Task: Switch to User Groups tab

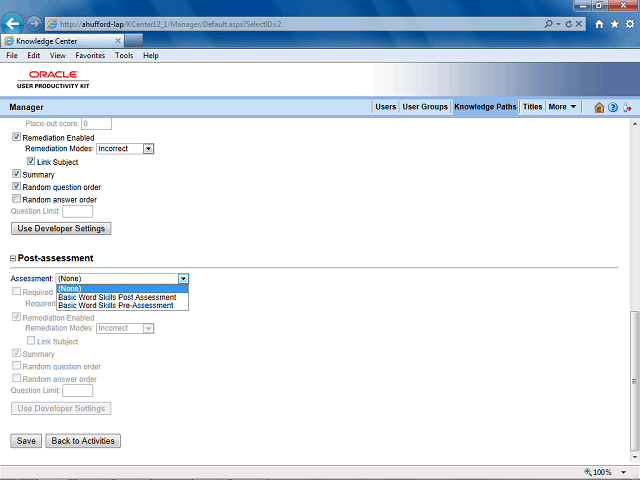Action: point(425,107)
